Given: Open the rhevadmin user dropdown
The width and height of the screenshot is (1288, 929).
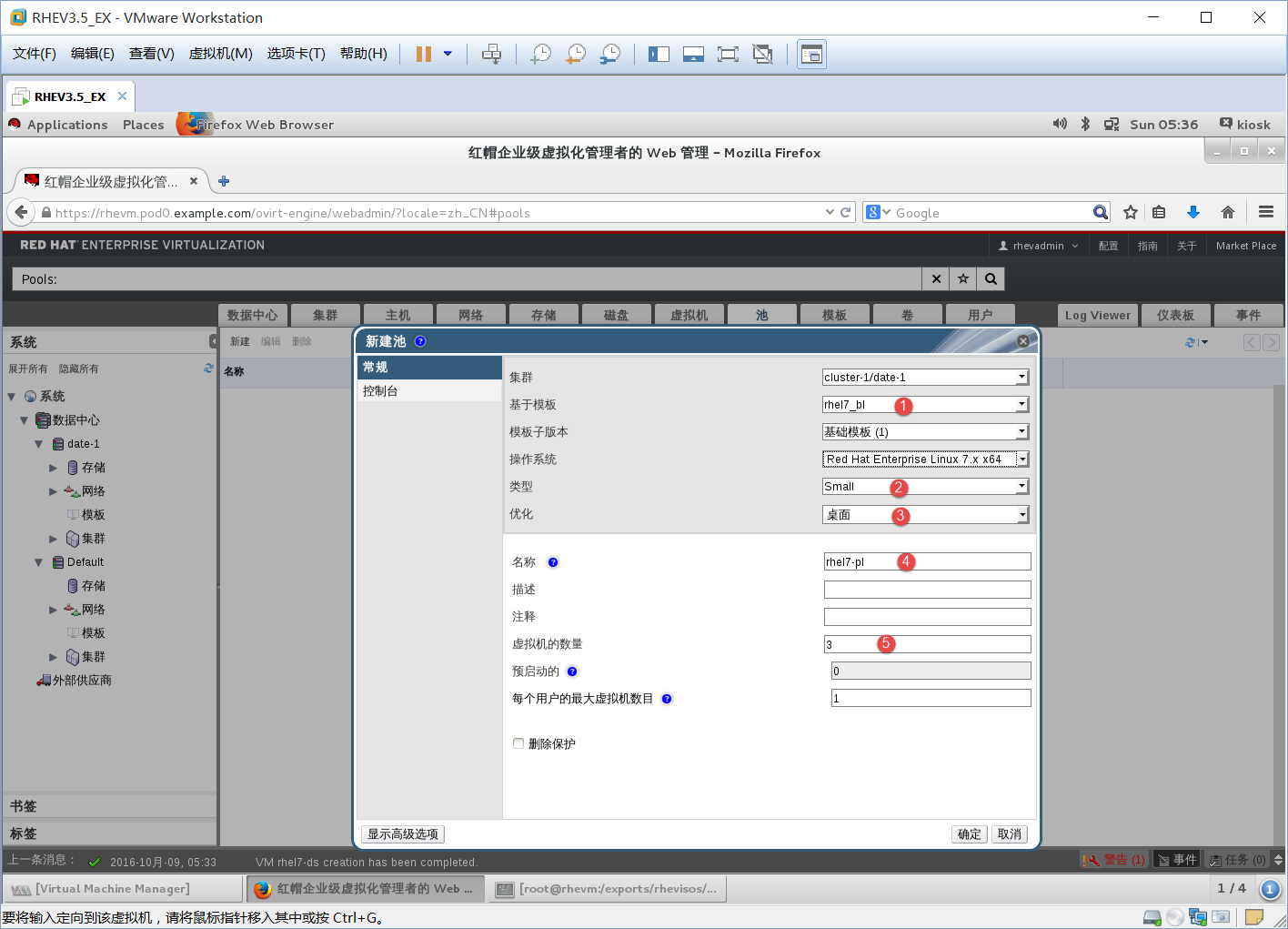Looking at the screenshot, I should [1038, 246].
